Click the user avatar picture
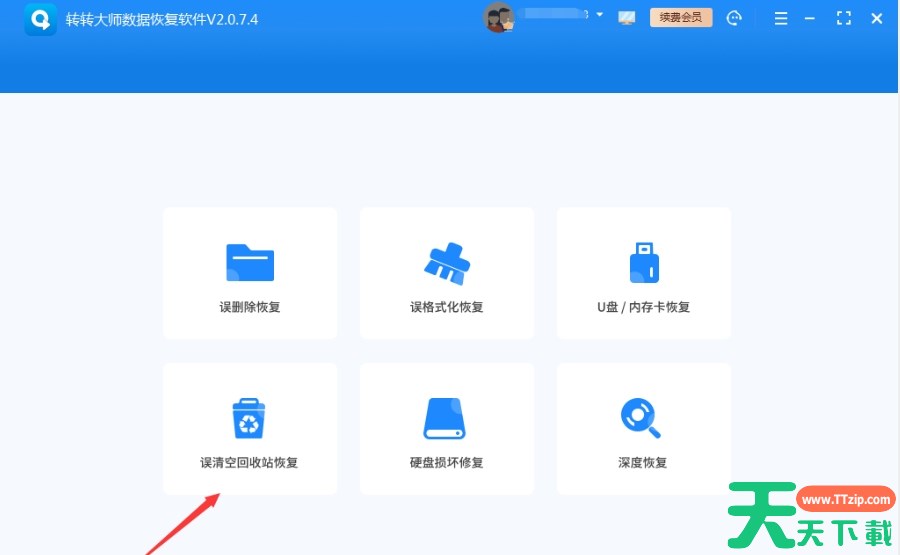Viewport: 900px width, 555px height. pos(498,18)
